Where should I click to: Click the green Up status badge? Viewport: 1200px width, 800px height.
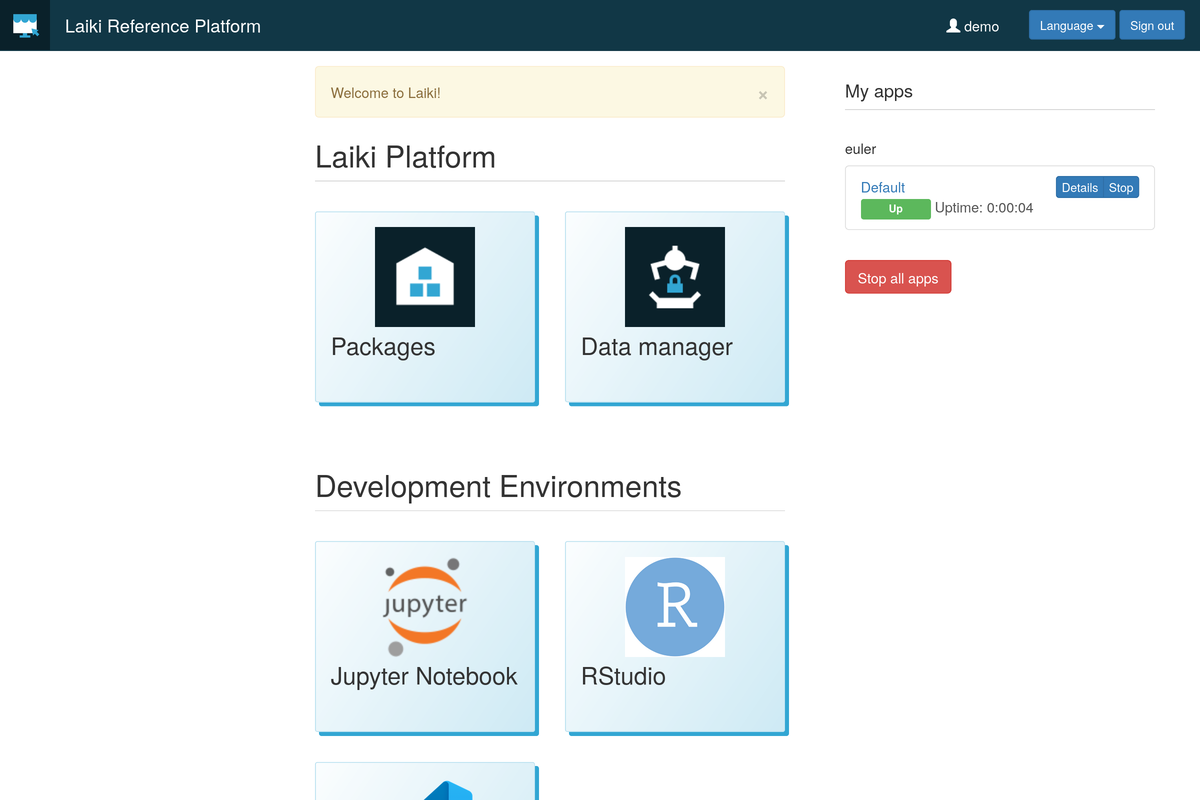[896, 209]
